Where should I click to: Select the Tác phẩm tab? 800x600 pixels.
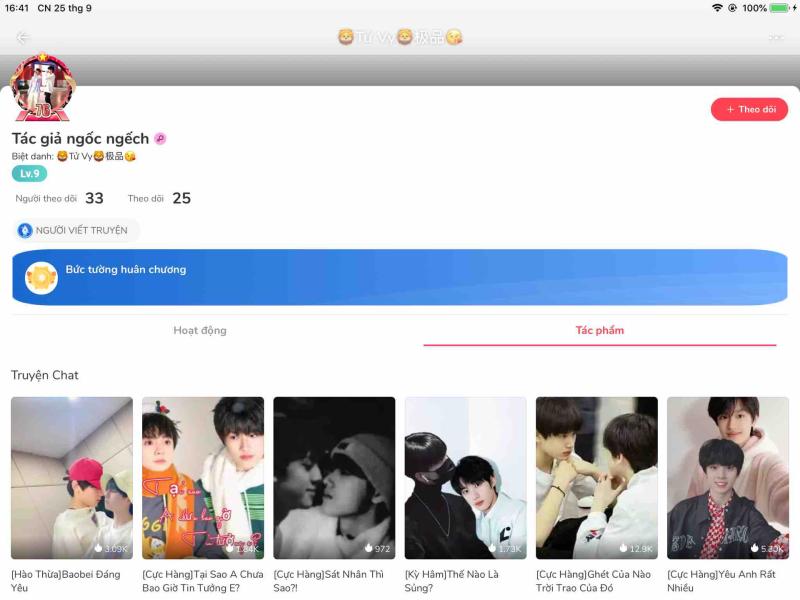coord(599,330)
